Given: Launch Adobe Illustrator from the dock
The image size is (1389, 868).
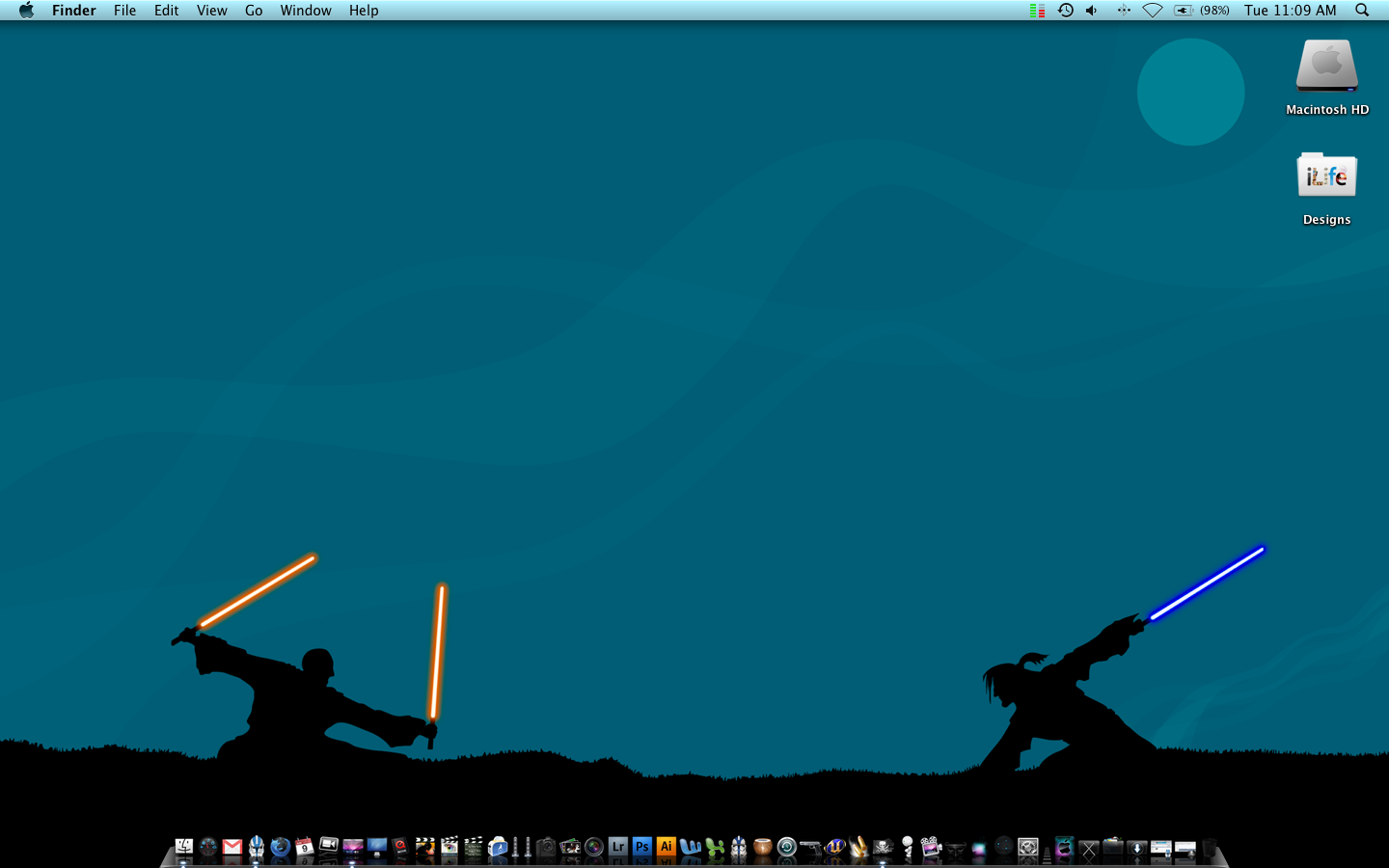Looking at the screenshot, I should [666, 848].
